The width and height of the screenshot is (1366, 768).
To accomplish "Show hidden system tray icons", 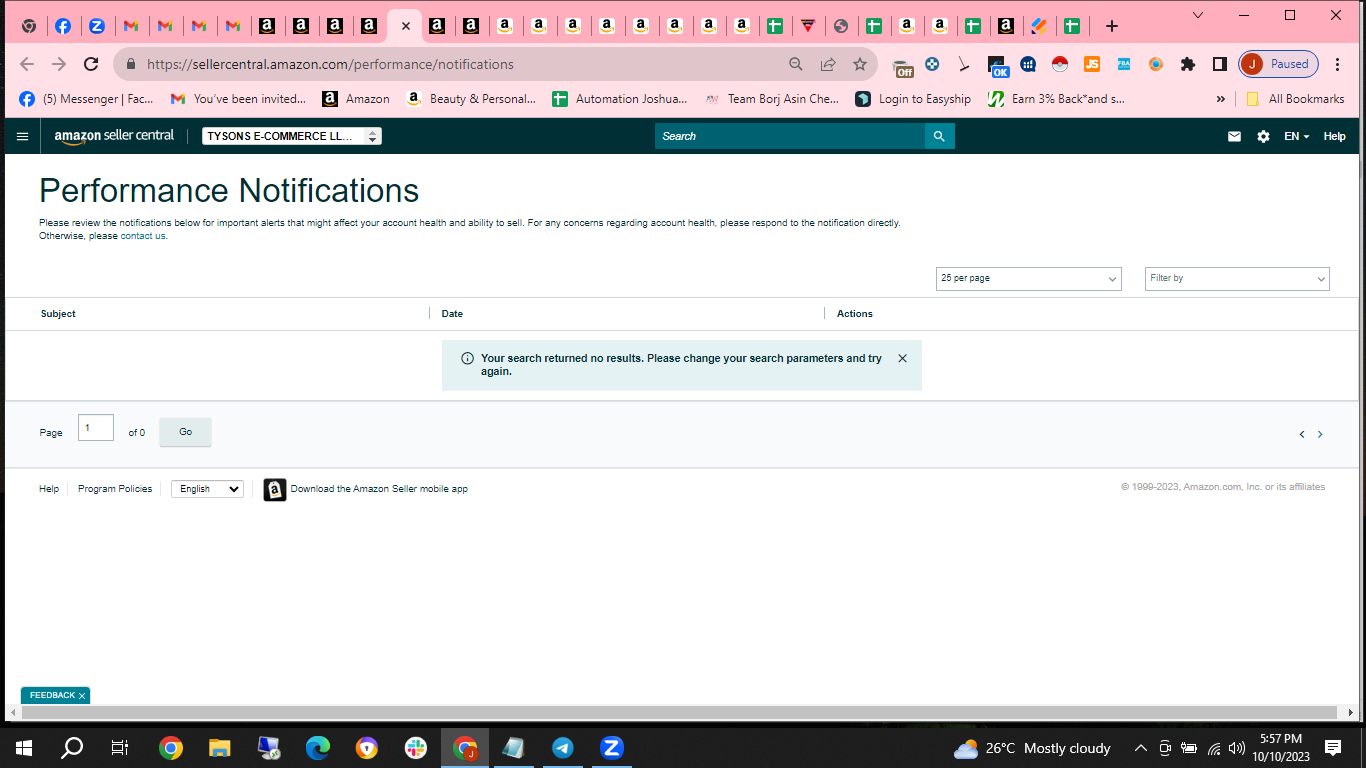I will [1140, 748].
